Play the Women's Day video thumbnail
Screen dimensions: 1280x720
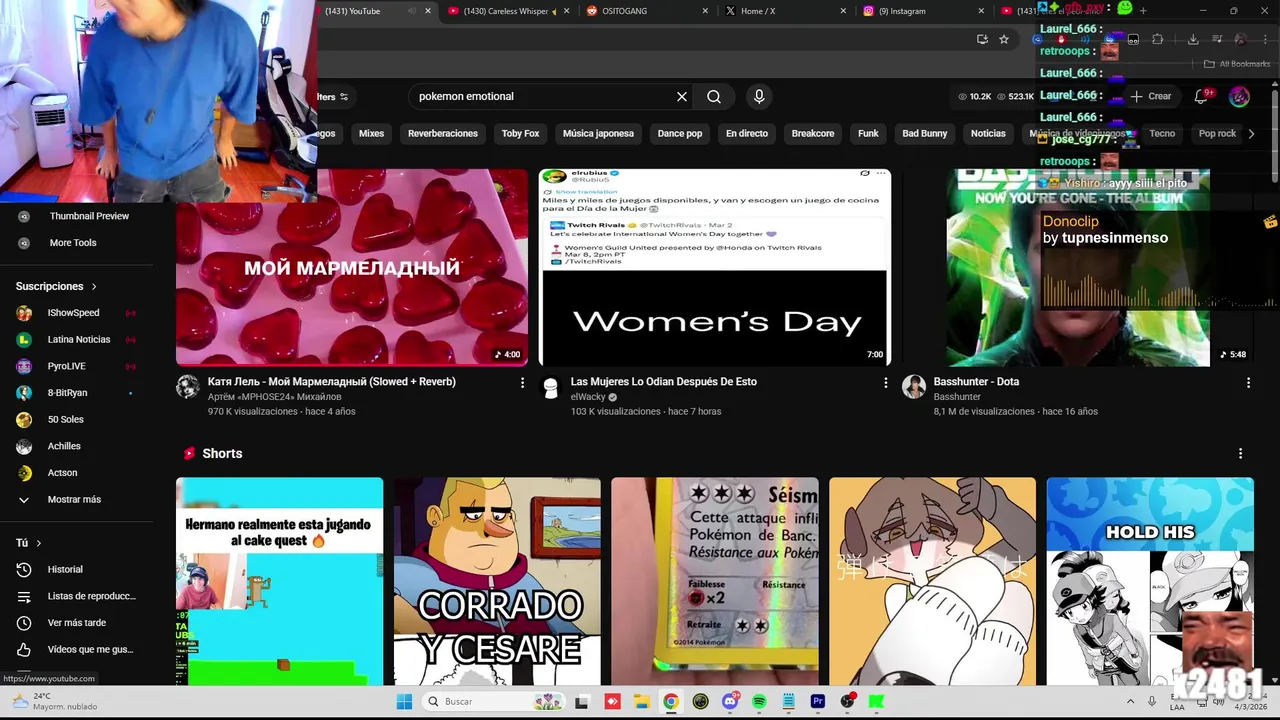714,267
